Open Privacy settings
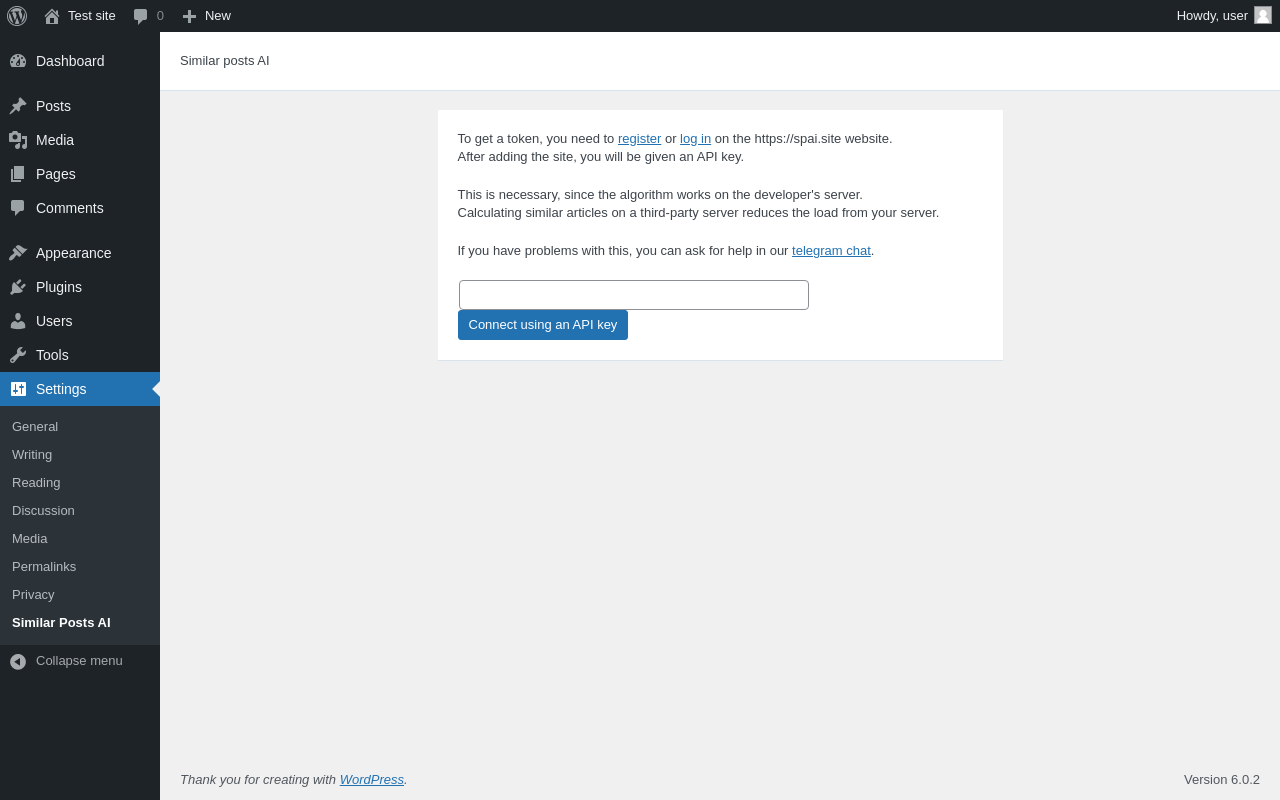Viewport: 1280px width, 800px height. pos(80,595)
